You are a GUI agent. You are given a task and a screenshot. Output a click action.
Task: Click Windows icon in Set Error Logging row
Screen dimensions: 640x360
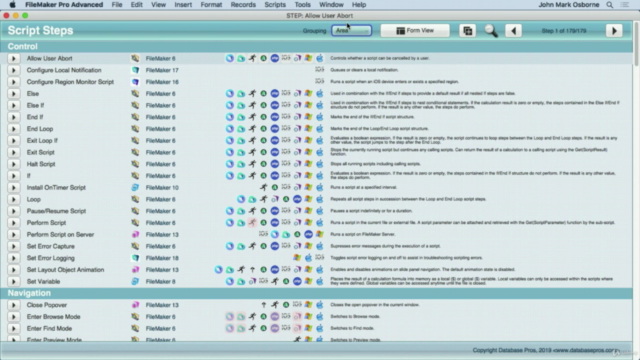297,258
